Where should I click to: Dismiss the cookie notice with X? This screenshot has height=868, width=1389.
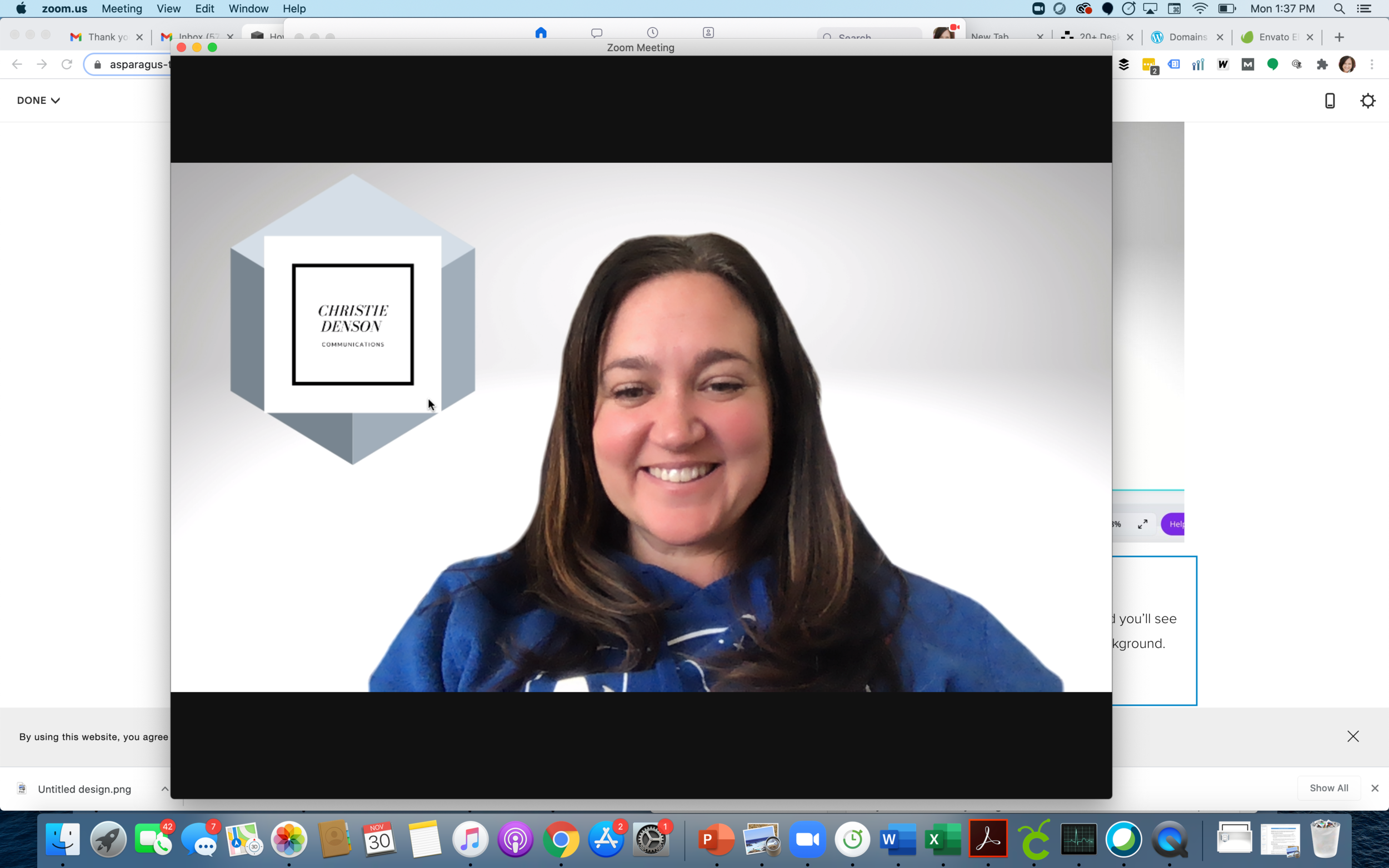(x=1353, y=736)
